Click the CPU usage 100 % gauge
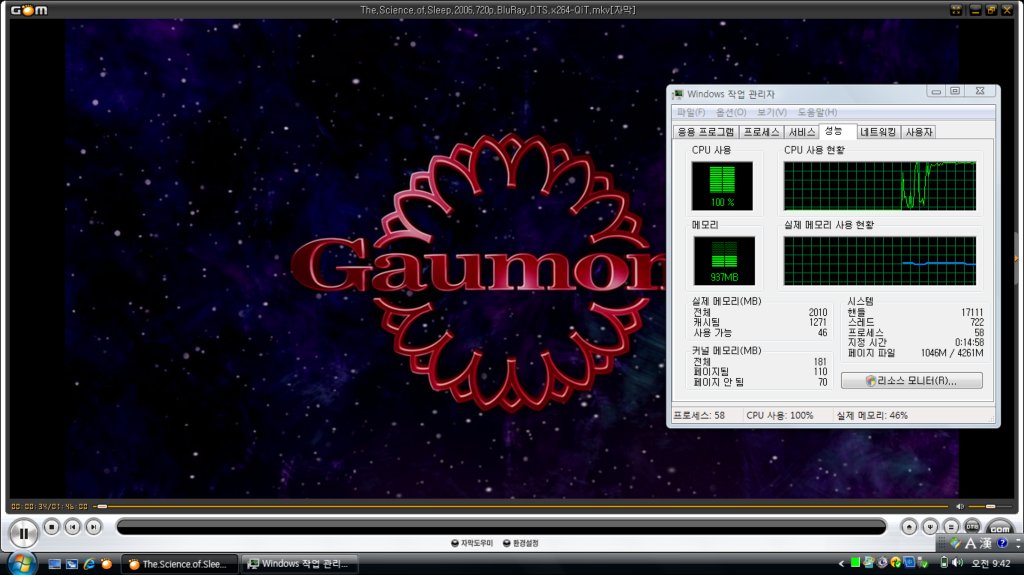This screenshot has height=575, width=1024. coord(722,186)
